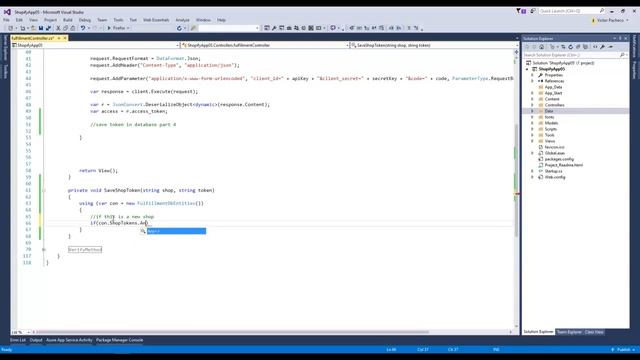This screenshot has height=360, width=640.
Task: Click the Undo arrow icon
Action: click(x=83, y=28)
